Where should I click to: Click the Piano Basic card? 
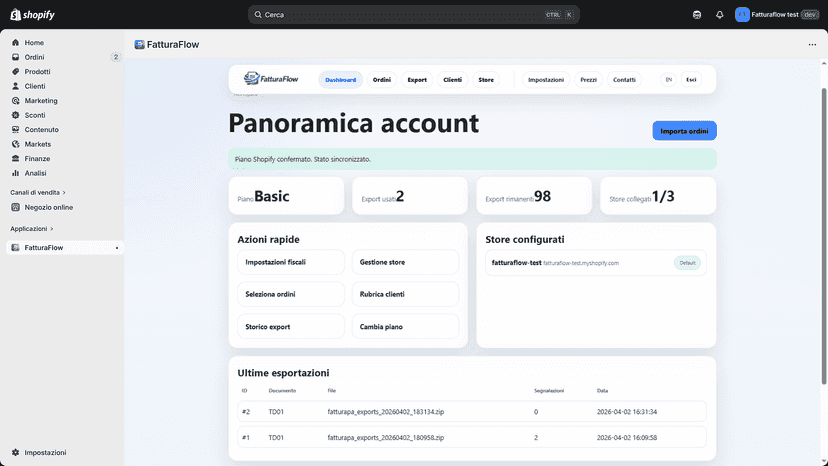click(x=286, y=195)
